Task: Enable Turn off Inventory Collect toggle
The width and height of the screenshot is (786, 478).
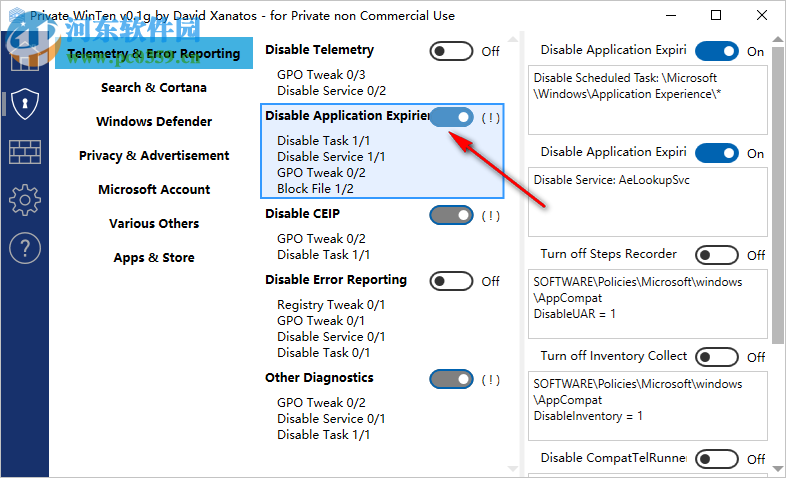Action: [x=717, y=357]
